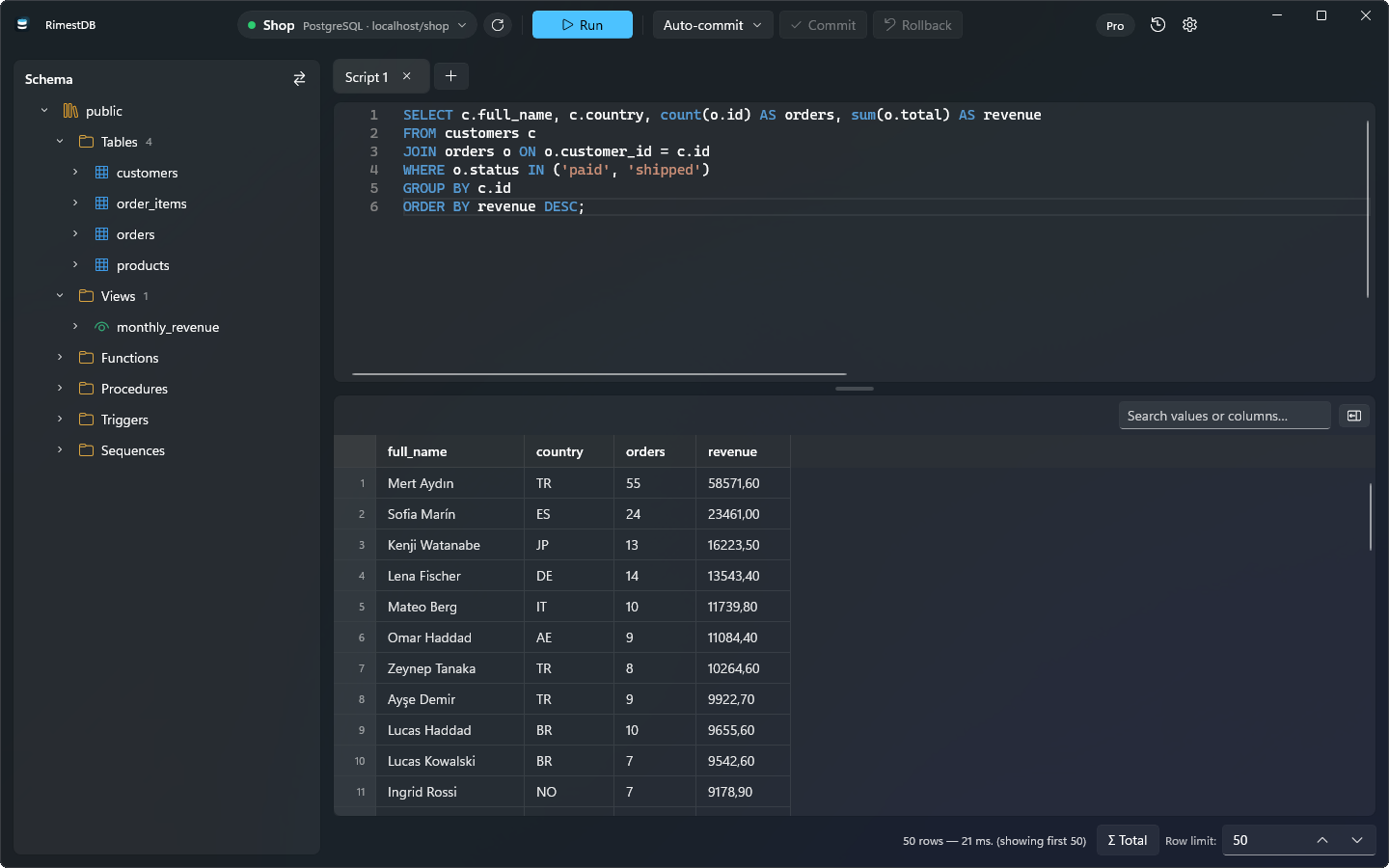This screenshot has width=1389, height=868.
Task: Click the refresh connection icon
Action: click(x=498, y=25)
